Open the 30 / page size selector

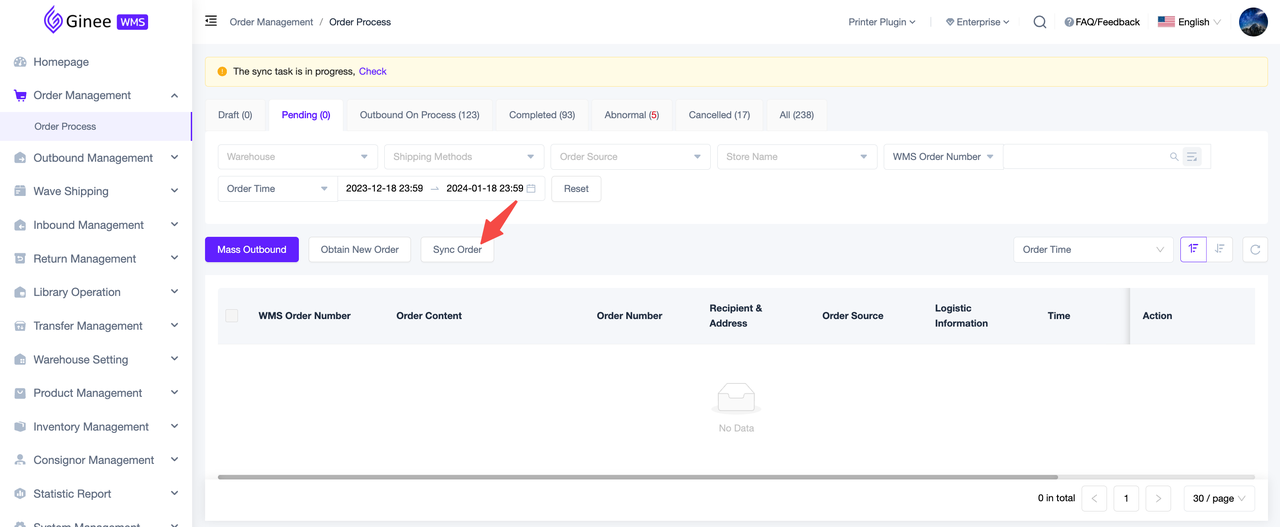pyautogui.click(x=1218, y=498)
